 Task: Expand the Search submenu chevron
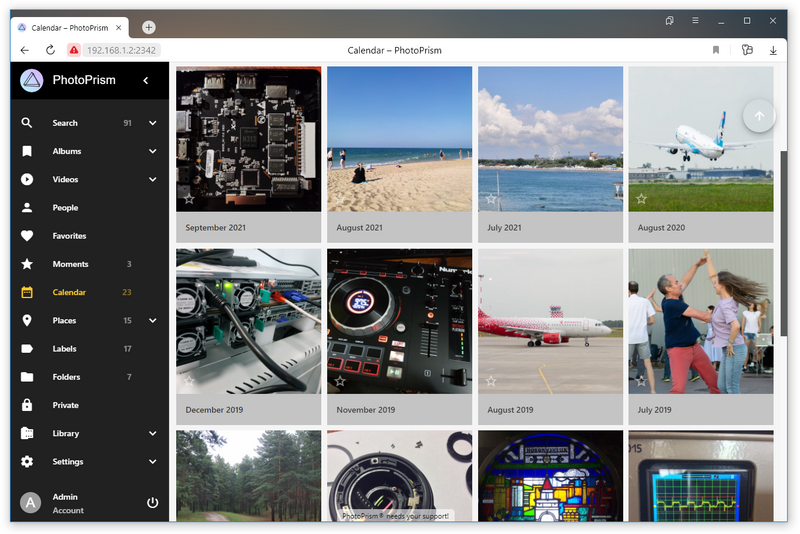tap(153, 123)
